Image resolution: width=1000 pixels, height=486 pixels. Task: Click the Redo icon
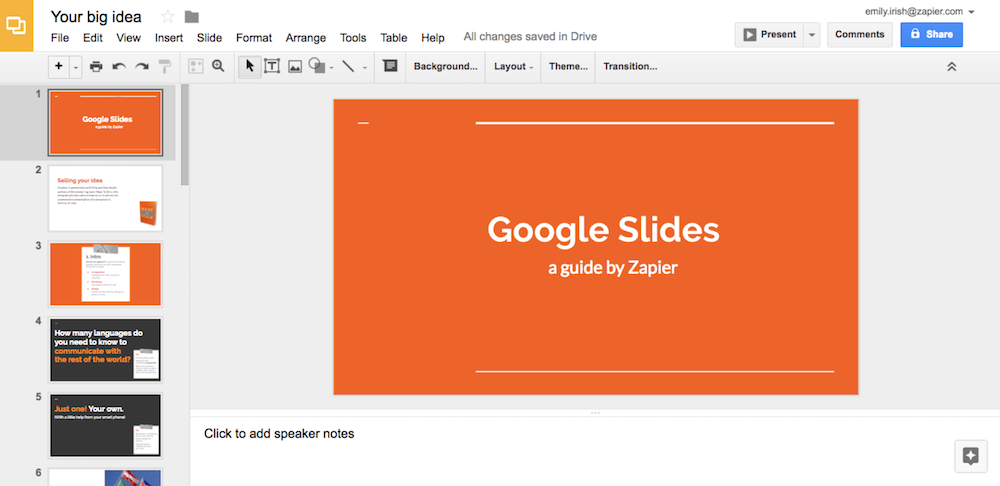[142, 66]
